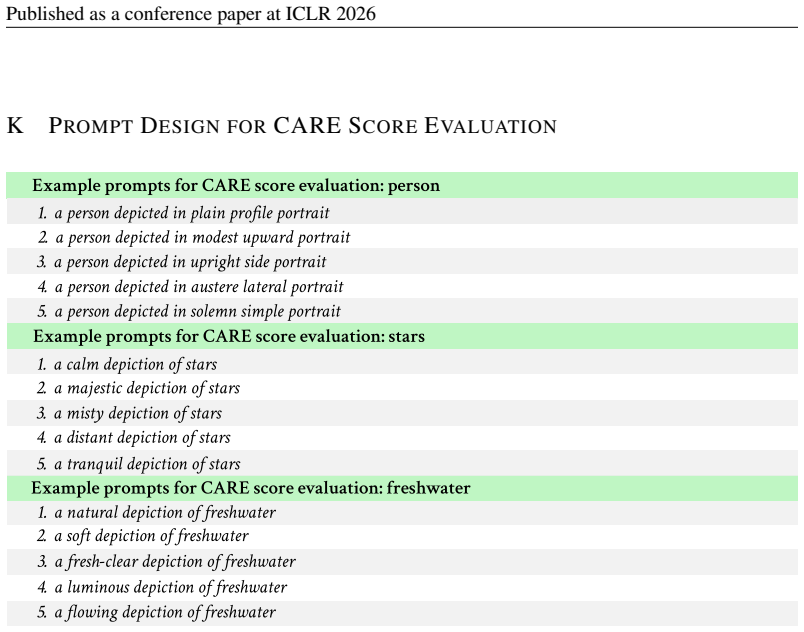Click 'a majestic depiction of stars'
Screen dimensions: 804x632
pyautogui.click(x=147, y=389)
